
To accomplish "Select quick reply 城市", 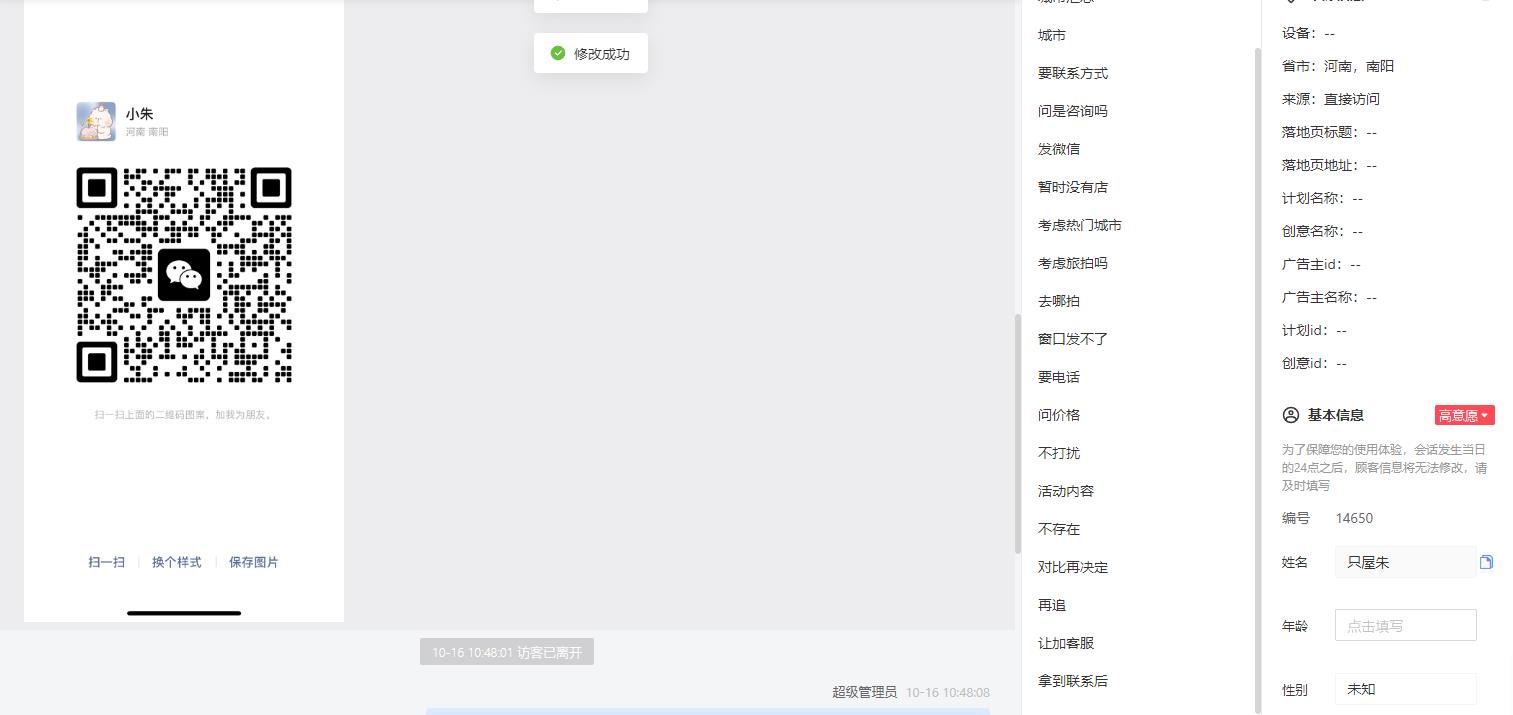I will point(1052,35).
